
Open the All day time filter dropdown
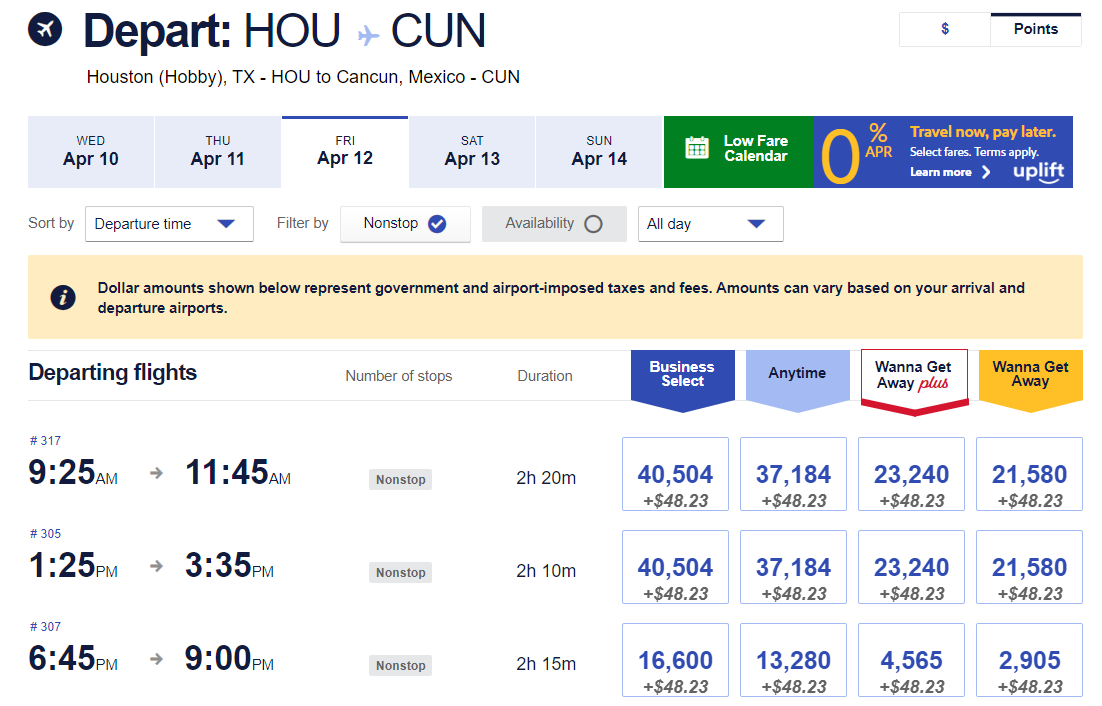tap(710, 223)
